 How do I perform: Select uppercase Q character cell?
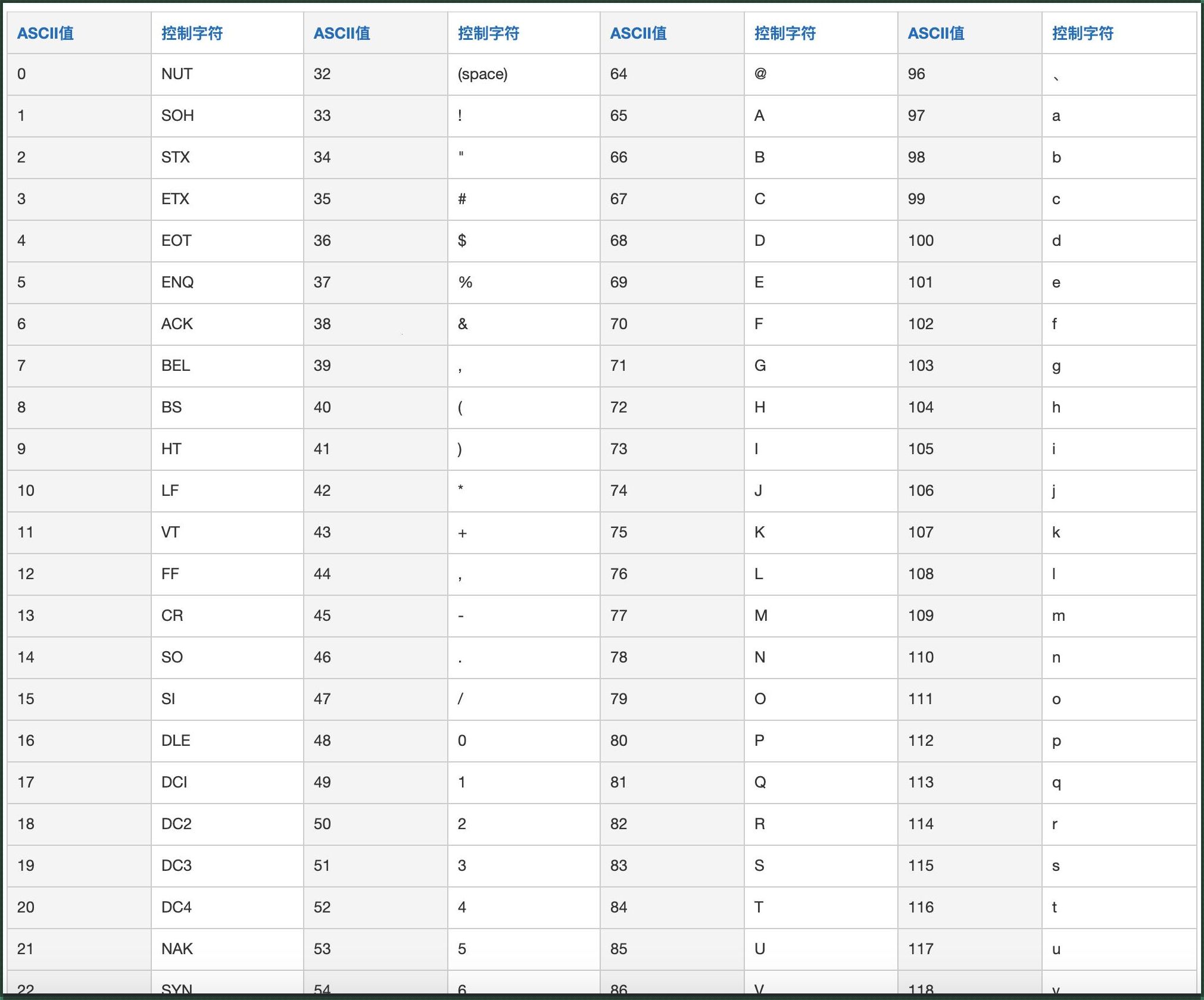(x=821, y=783)
